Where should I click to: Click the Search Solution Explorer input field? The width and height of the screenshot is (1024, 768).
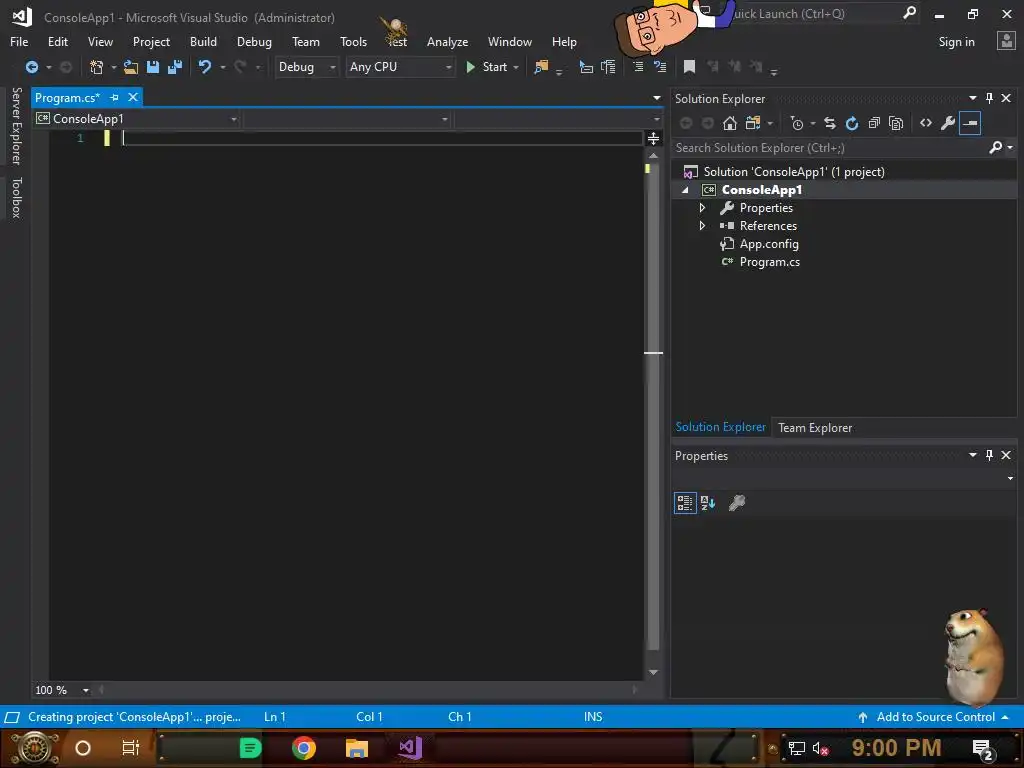[829, 148]
